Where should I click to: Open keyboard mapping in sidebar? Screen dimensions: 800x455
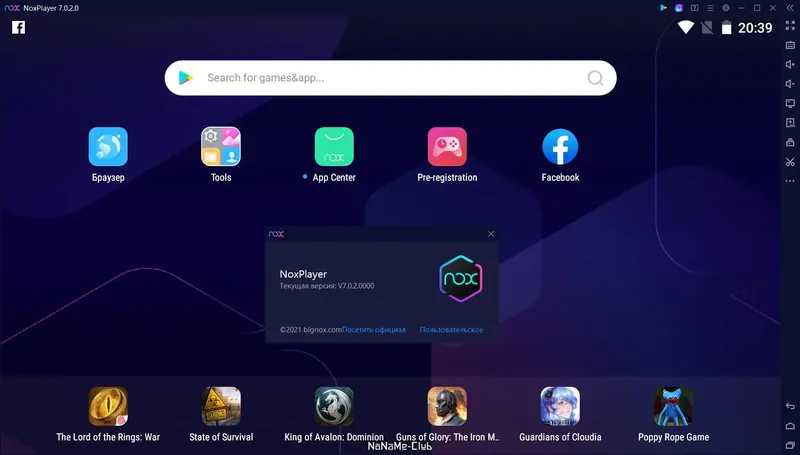(790, 45)
